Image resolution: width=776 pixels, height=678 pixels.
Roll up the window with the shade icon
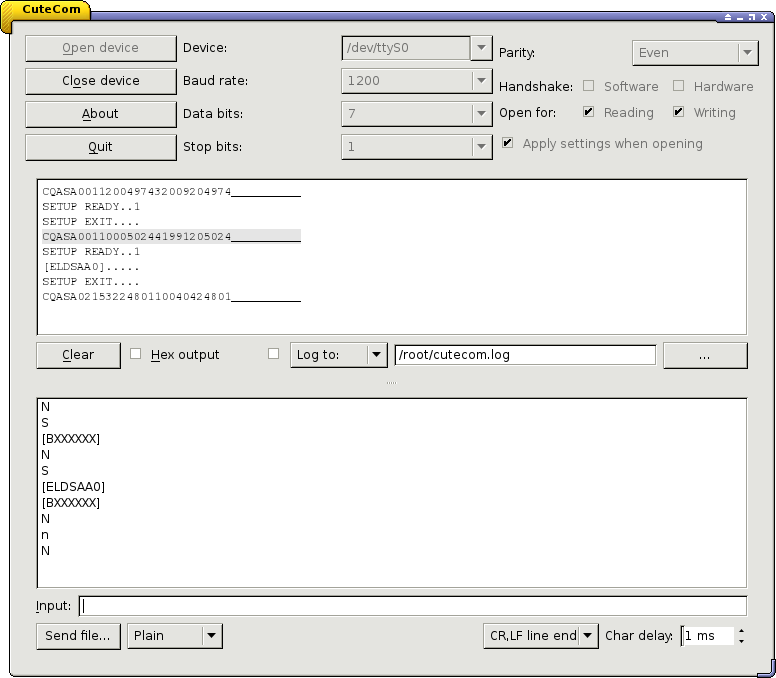[x=730, y=17]
